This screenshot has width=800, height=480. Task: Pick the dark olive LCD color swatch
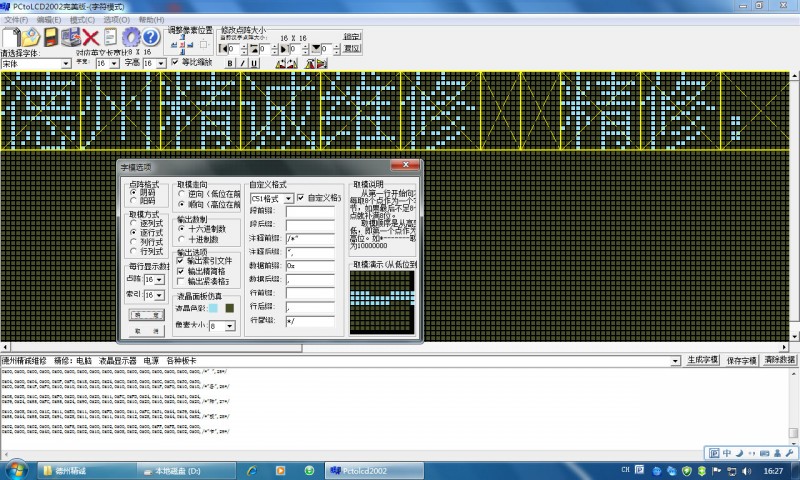[230, 308]
